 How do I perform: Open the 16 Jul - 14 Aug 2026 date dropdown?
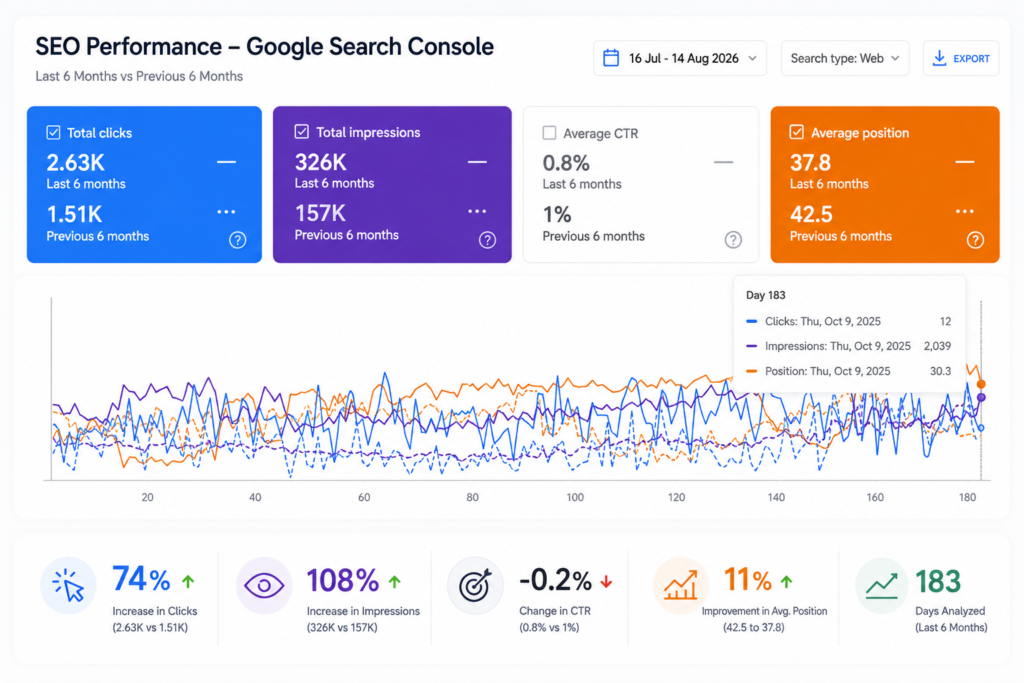click(680, 58)
